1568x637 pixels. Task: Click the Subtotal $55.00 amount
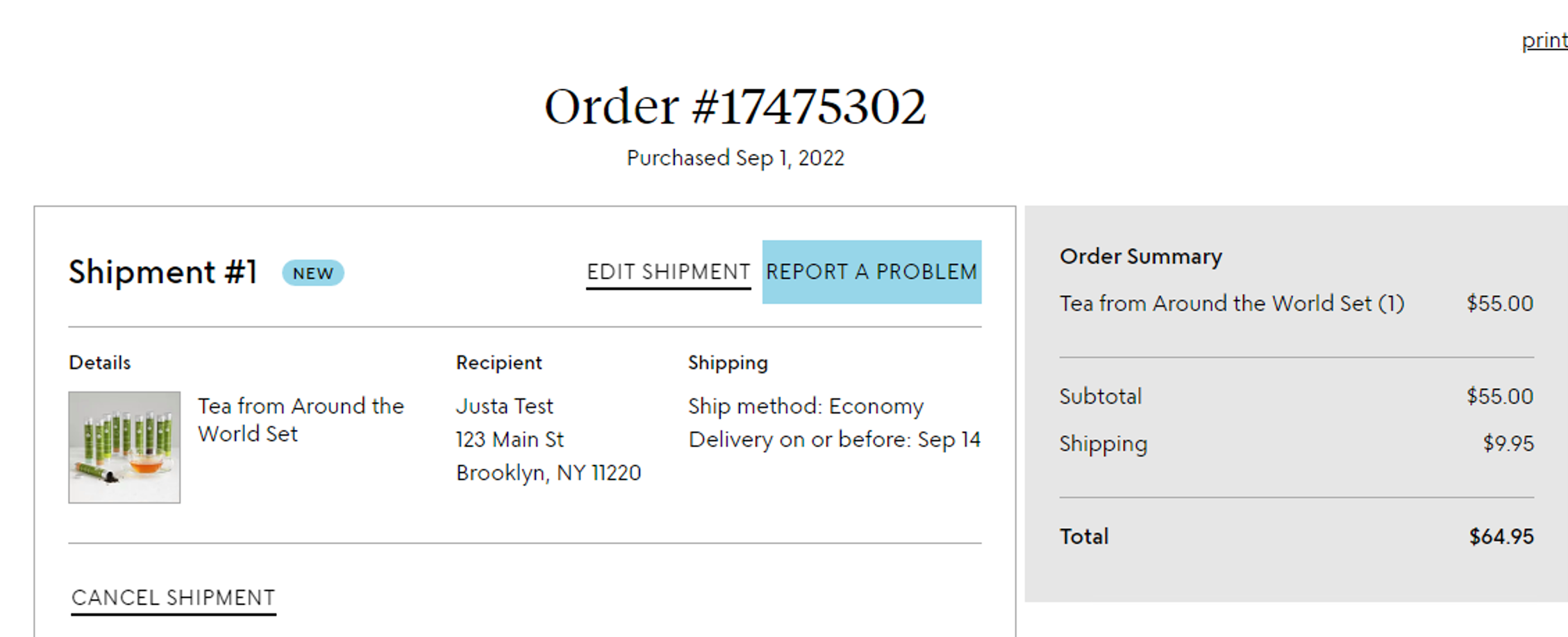pyautogui.click(x=1500, y=396)
